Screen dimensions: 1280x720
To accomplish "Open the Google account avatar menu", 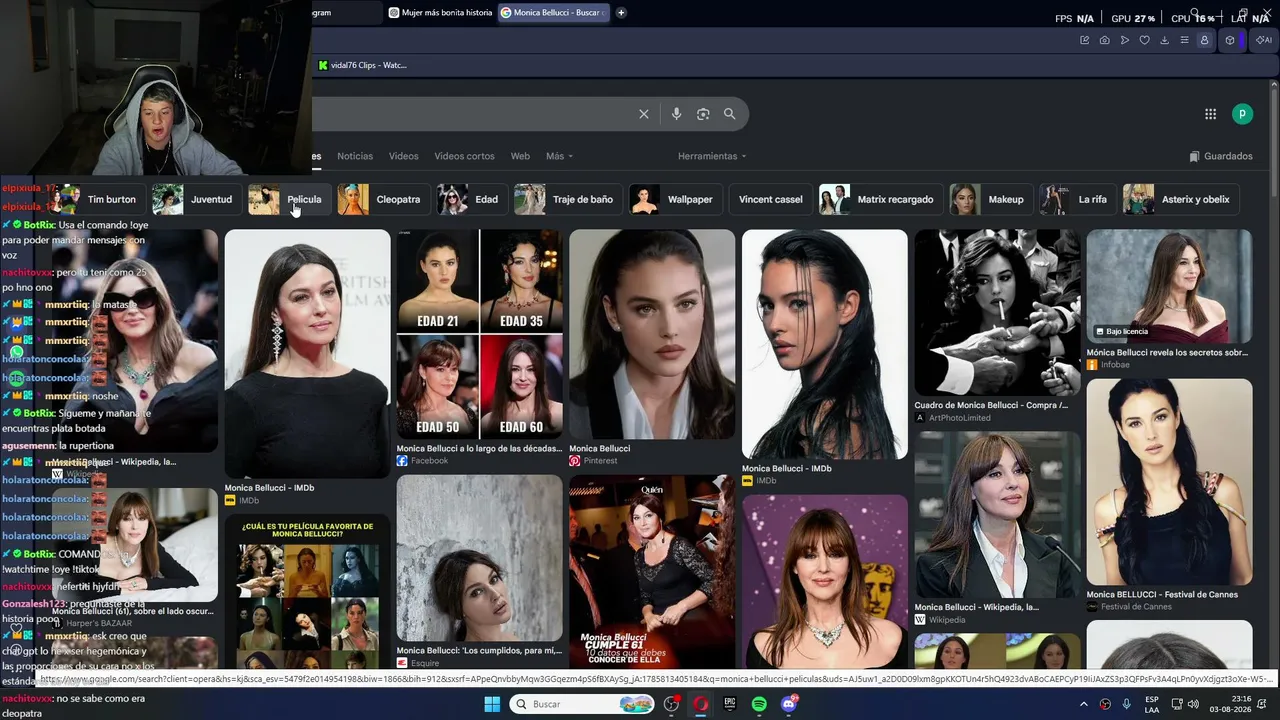I will click(x=1242, y=114).
